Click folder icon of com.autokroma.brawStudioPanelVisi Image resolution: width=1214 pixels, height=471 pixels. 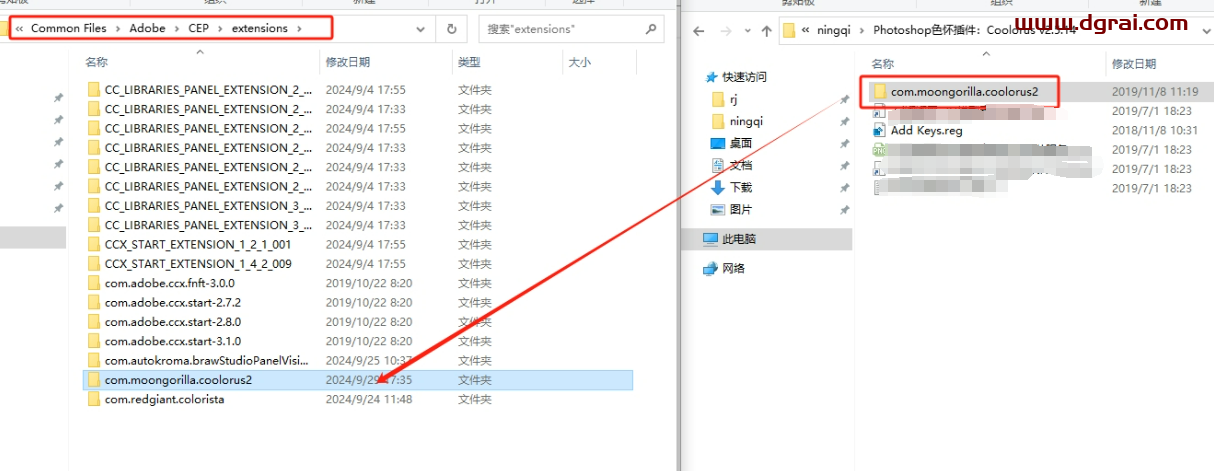point(94,360)
